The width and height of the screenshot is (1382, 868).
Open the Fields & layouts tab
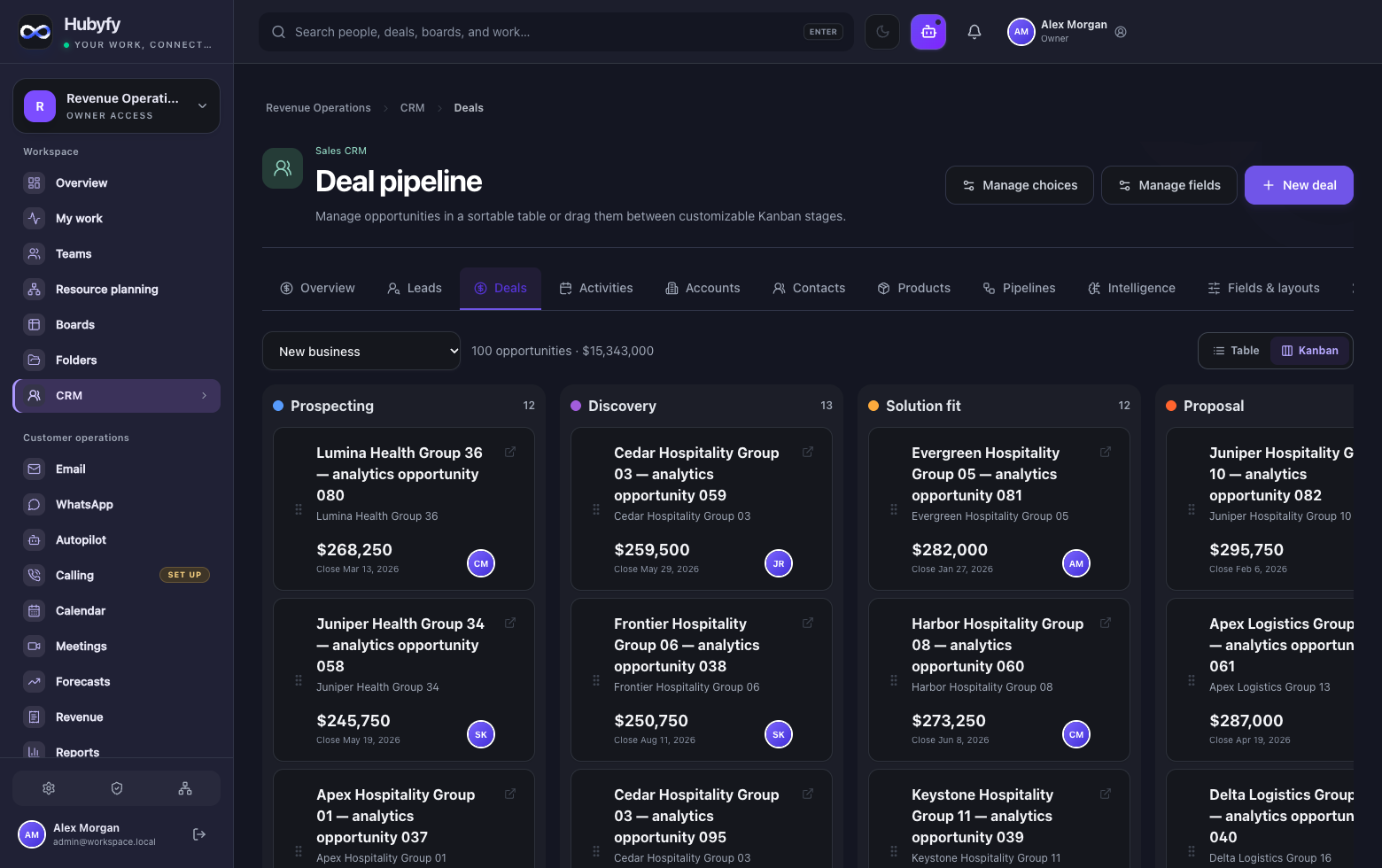click(1263, 288)
